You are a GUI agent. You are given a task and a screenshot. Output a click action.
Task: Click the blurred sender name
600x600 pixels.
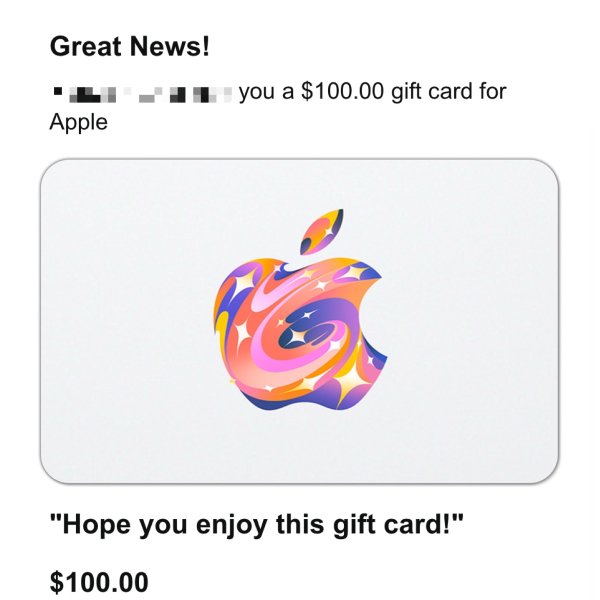(x=142, y=94)
